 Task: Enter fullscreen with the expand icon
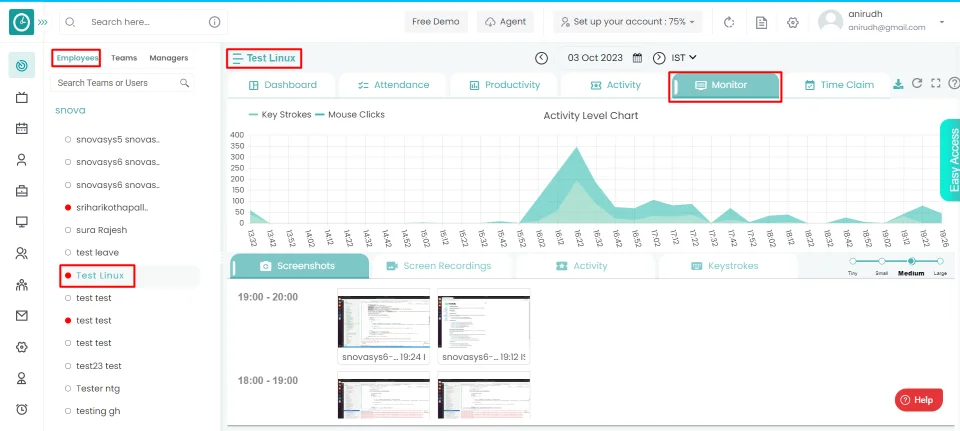coord(936,85)
